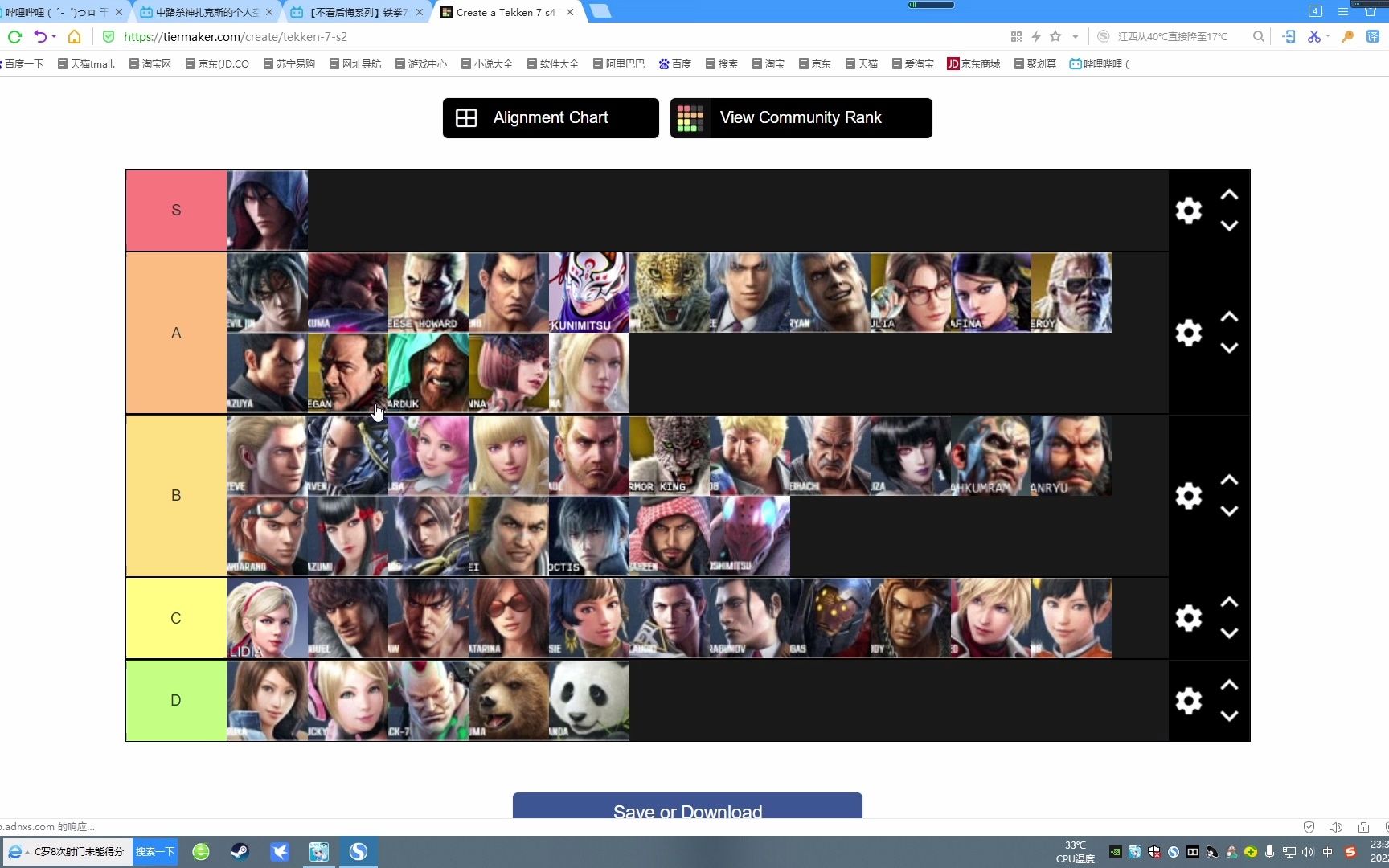The width and height of the screenshot is (1389, 868).
Task: Open the blue bird app in taskbar
Action: point(280,852)
